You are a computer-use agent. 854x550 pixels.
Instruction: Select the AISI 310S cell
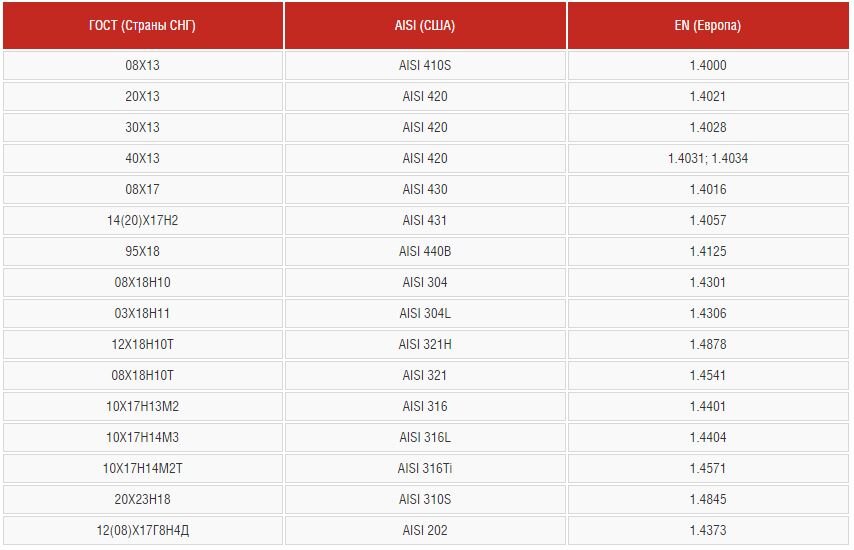click(x=425, y=500)
